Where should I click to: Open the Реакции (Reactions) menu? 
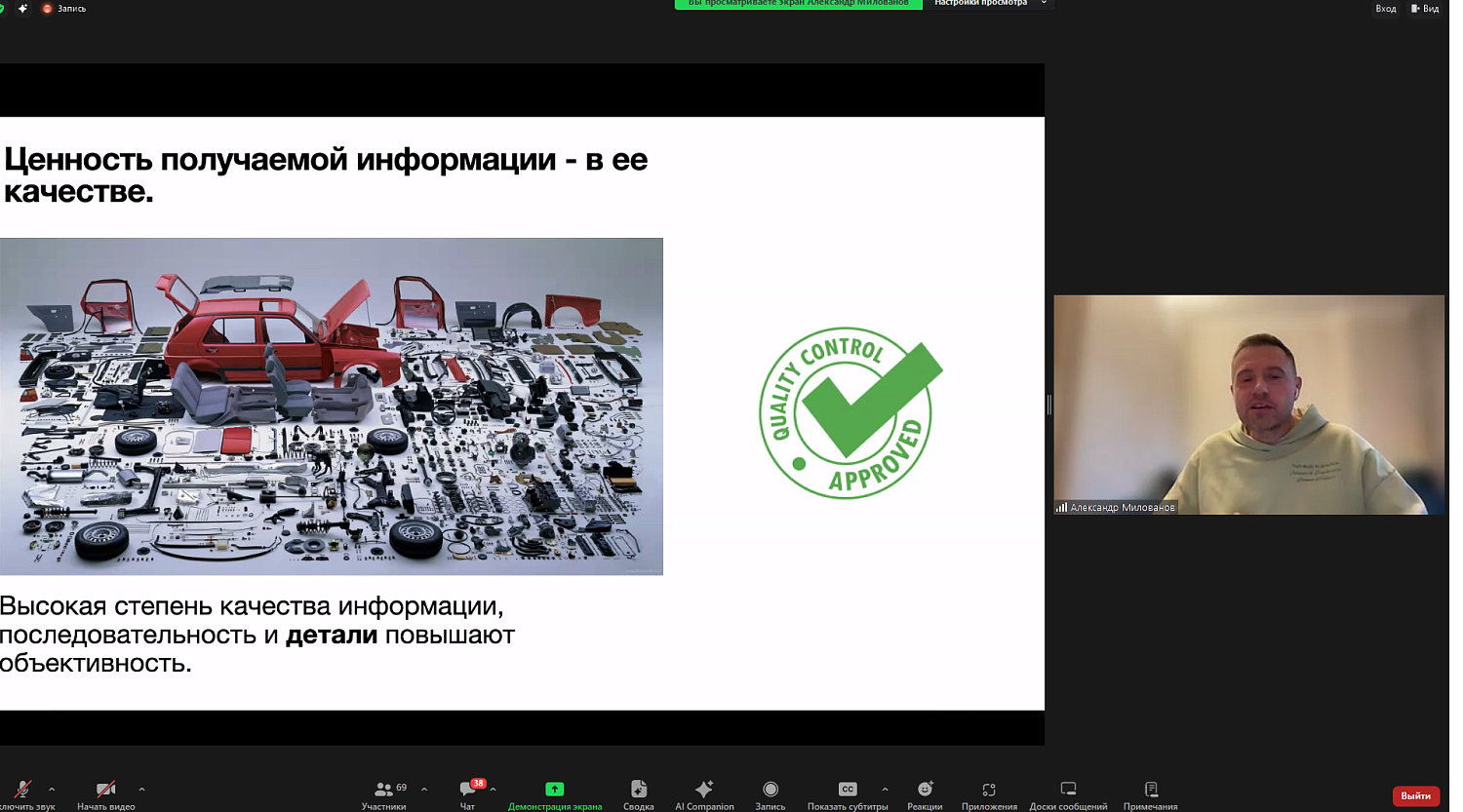click(924, 792)
